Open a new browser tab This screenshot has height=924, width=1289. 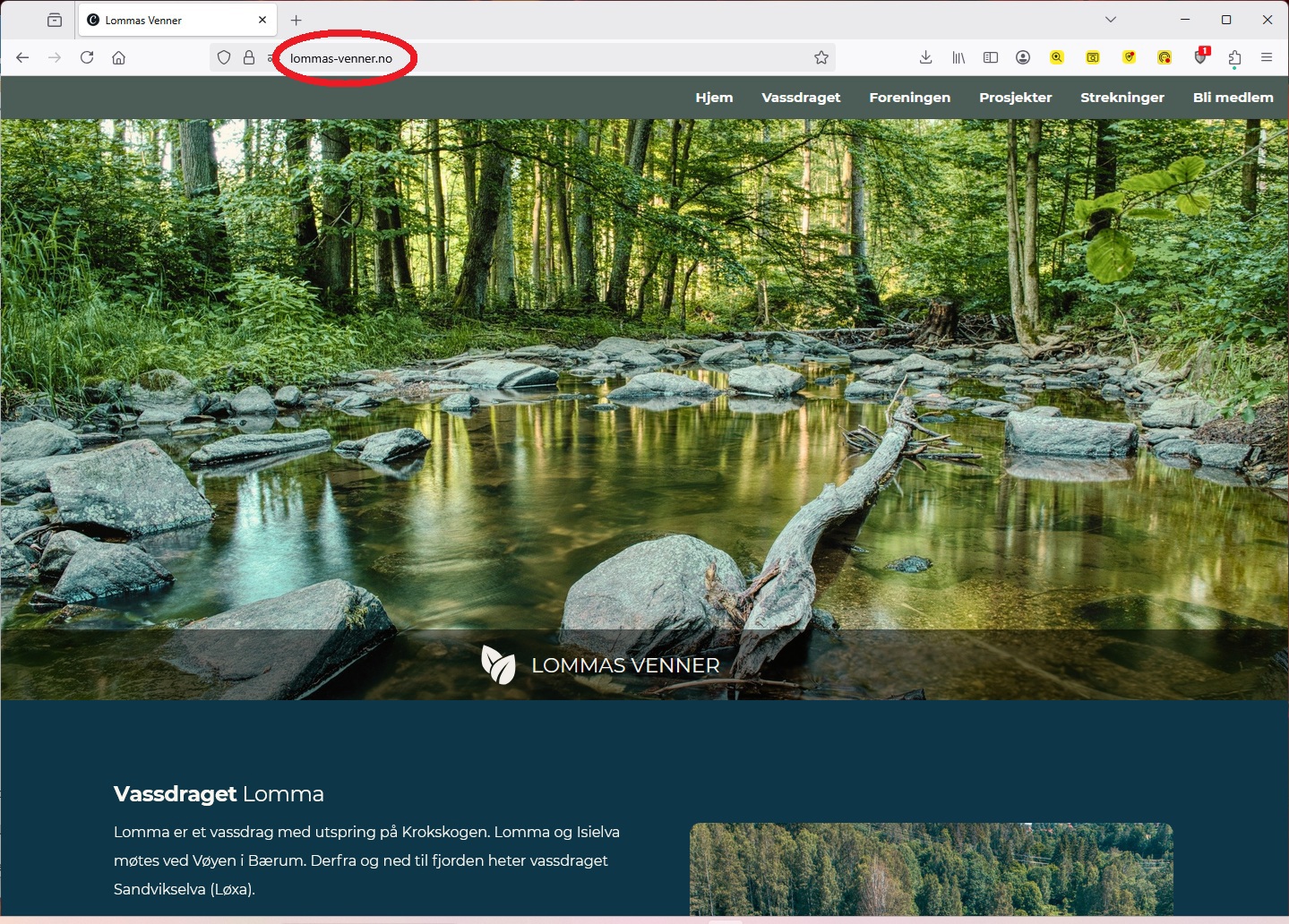[296, 20]
